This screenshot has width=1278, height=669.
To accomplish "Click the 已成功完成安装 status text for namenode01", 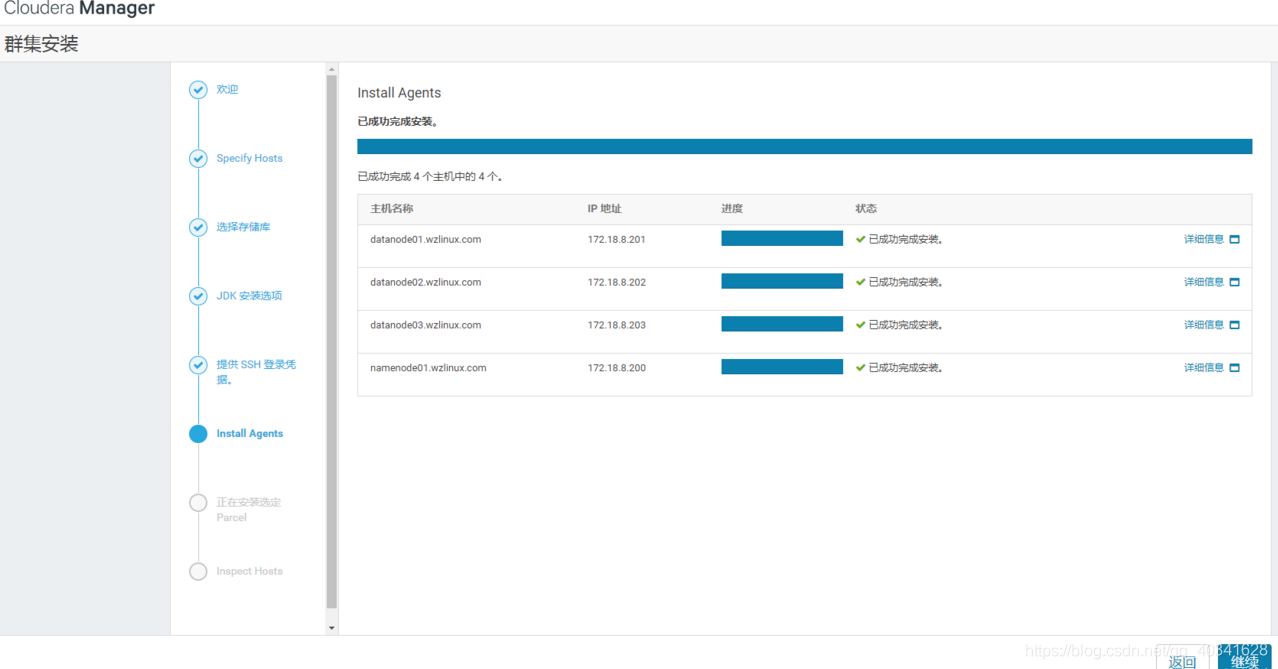I will (906, 368).
